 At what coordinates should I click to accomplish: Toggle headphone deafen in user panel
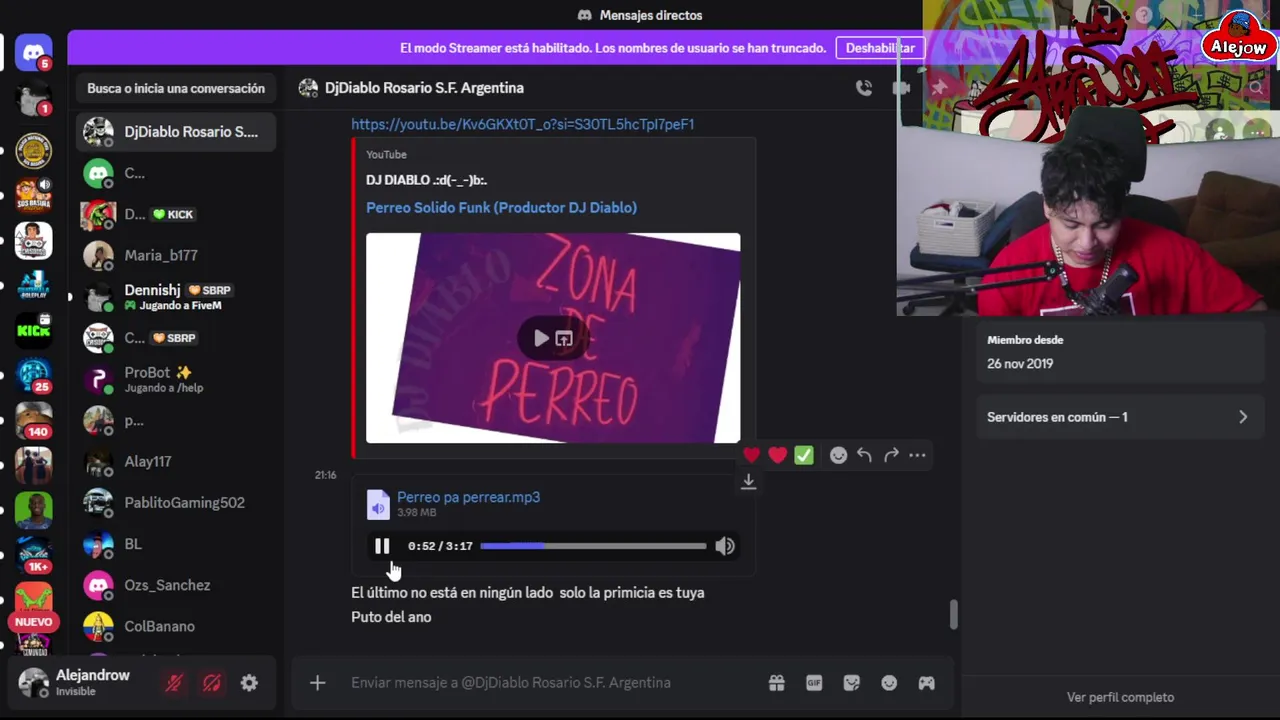click(x=212, y=683)
